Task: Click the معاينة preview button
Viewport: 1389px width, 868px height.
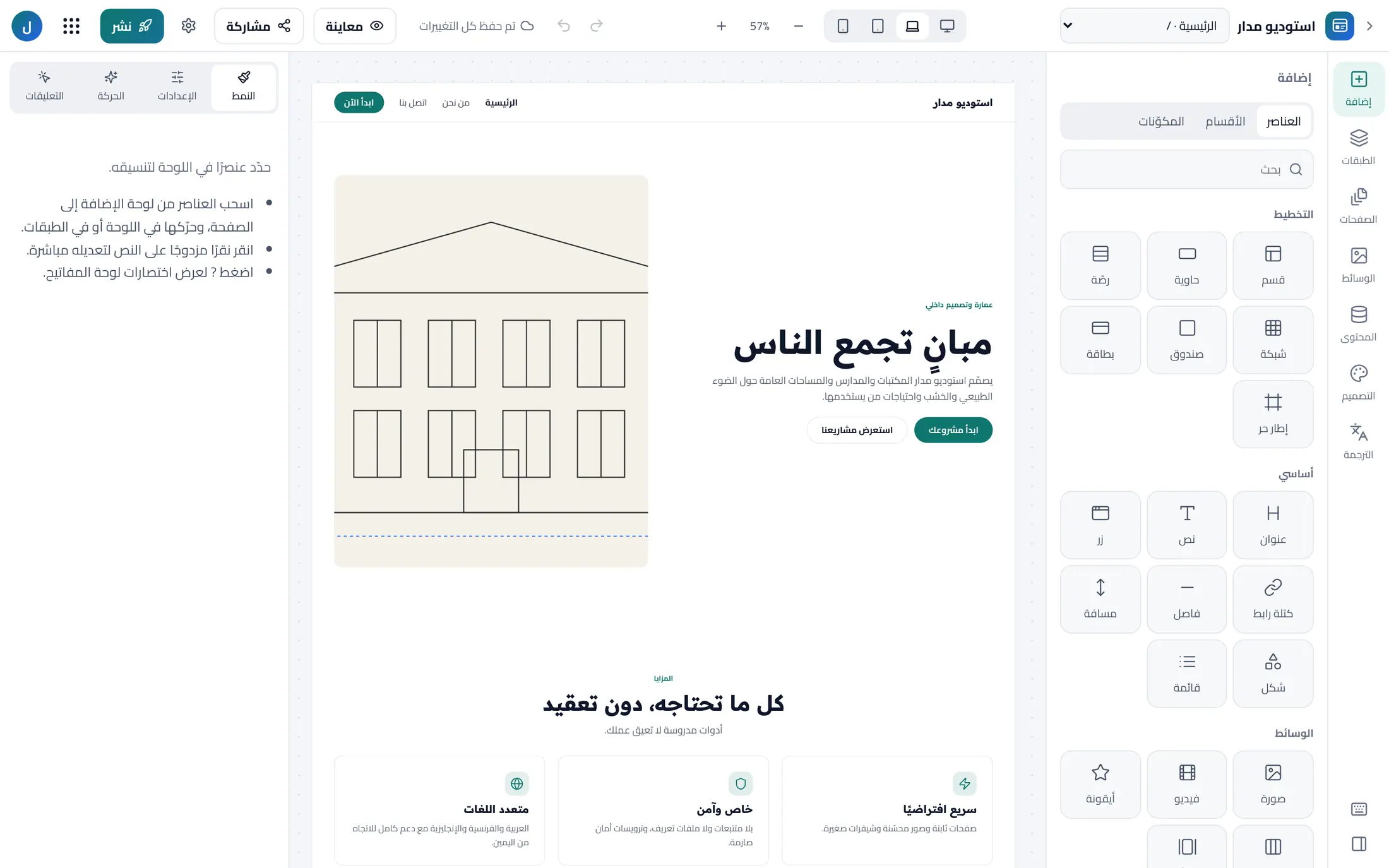Action: point(355,26)
